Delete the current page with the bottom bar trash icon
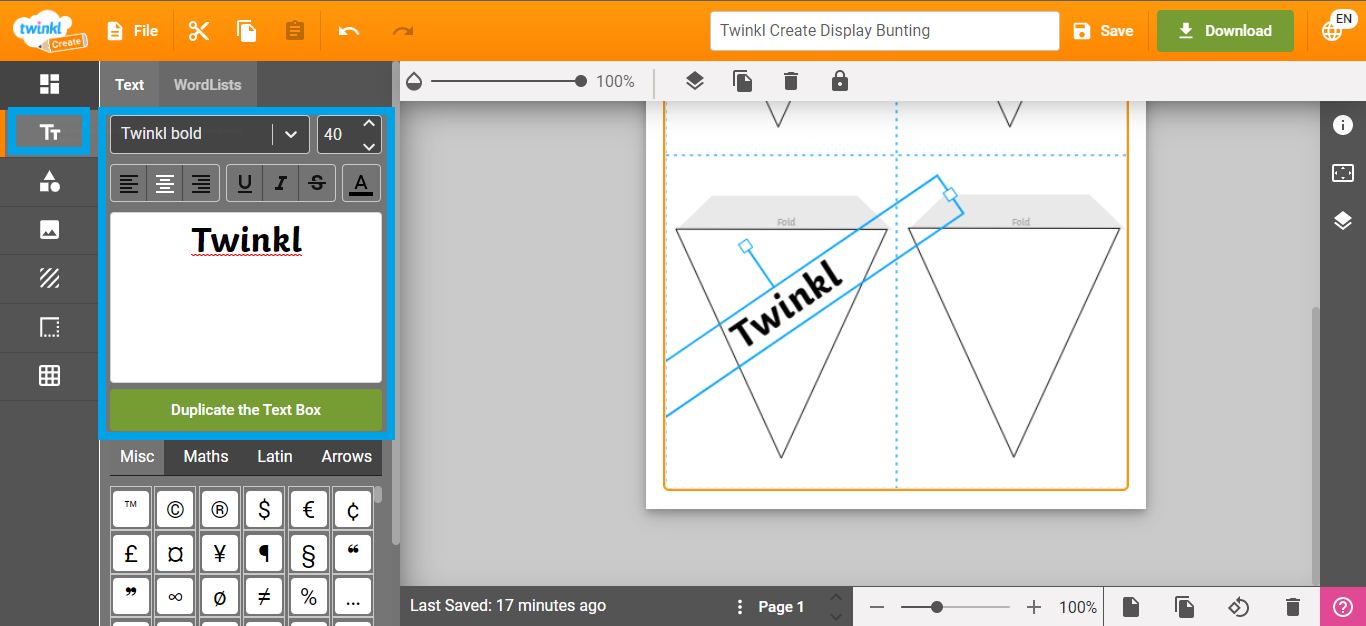 coord(1293,607)
